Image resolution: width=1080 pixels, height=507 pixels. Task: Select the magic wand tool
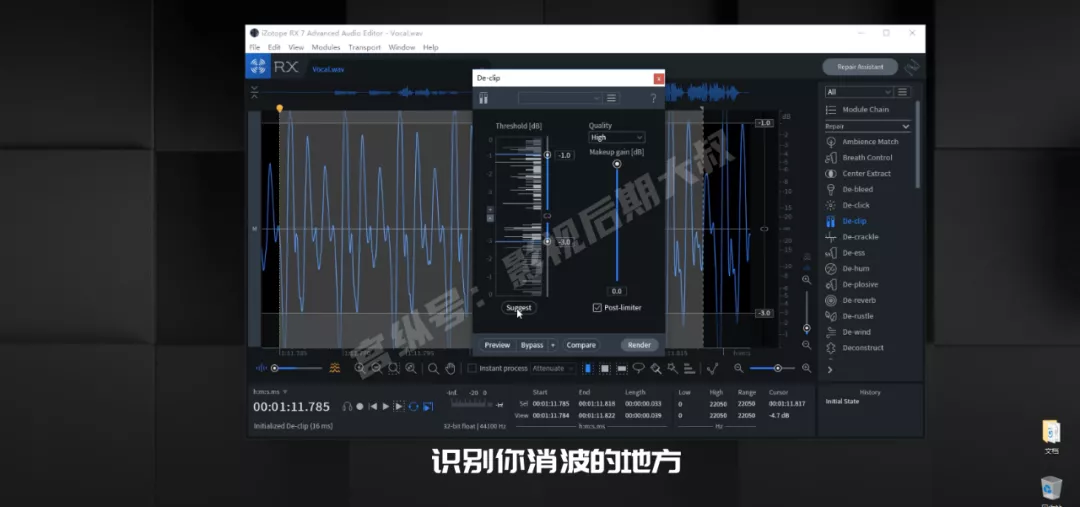pos(672,369)
